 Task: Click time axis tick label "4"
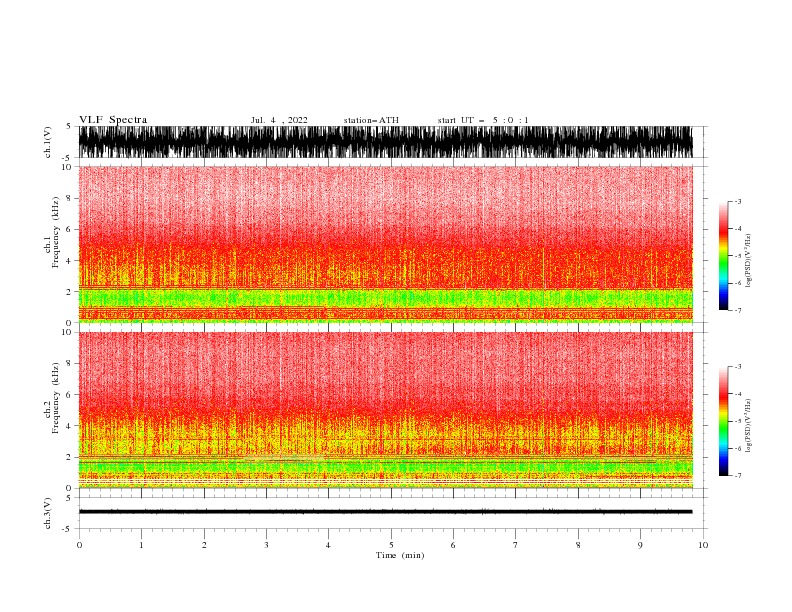(328, 545)
